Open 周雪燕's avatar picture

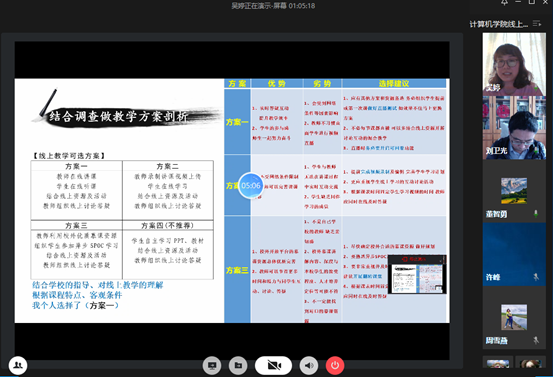tap(514, 317)
